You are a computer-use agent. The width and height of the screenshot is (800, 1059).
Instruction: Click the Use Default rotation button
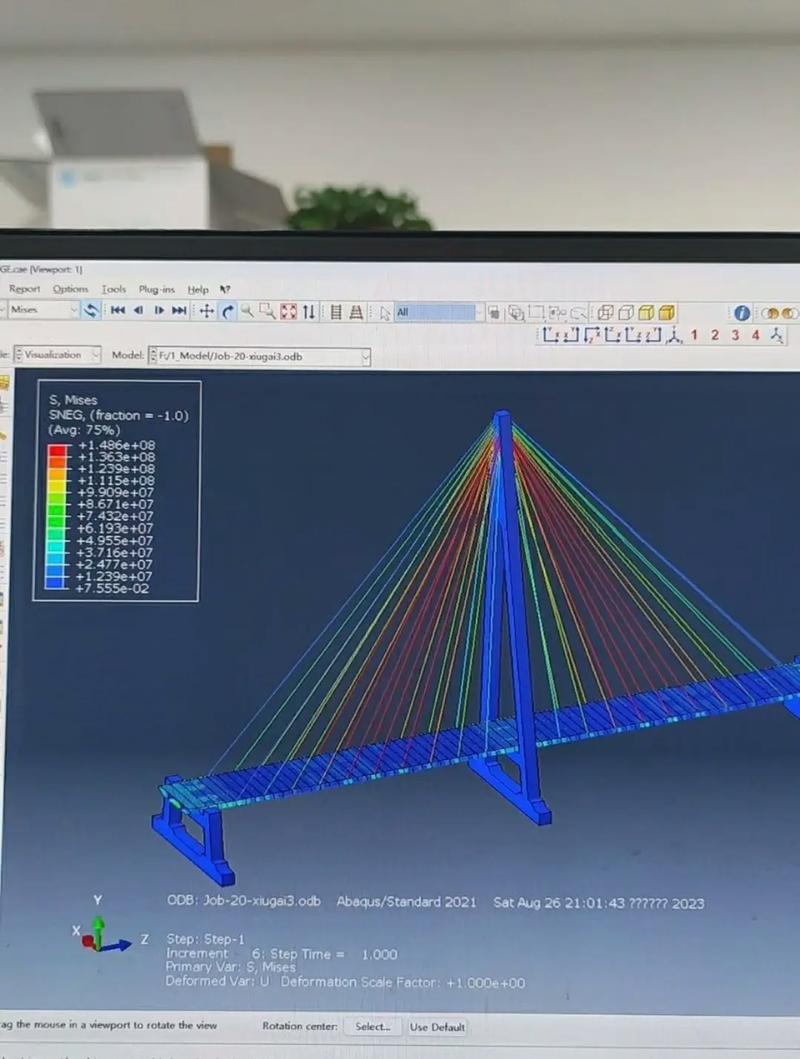pyautogui.click(x=438, y=1026)
